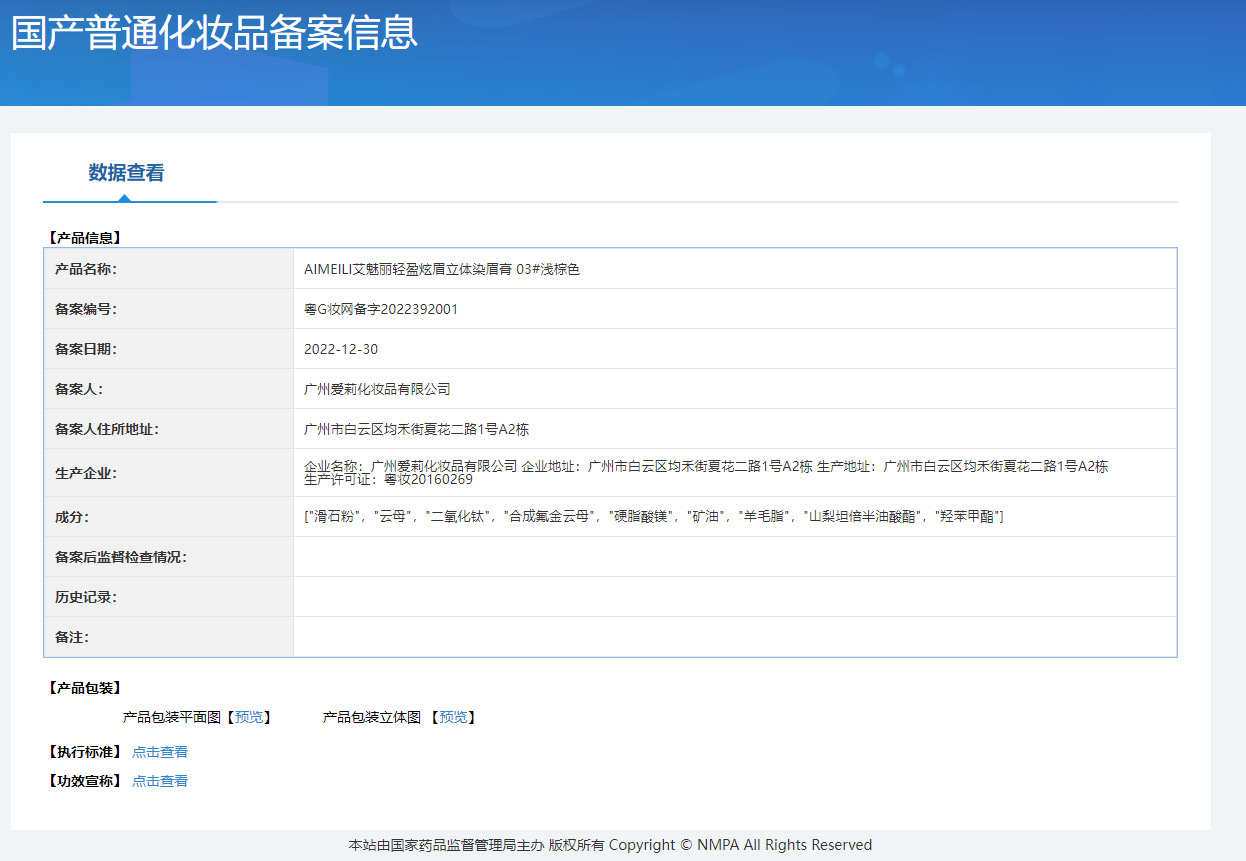Click the triangle marker under 数据查看 tab

point(124,198)
